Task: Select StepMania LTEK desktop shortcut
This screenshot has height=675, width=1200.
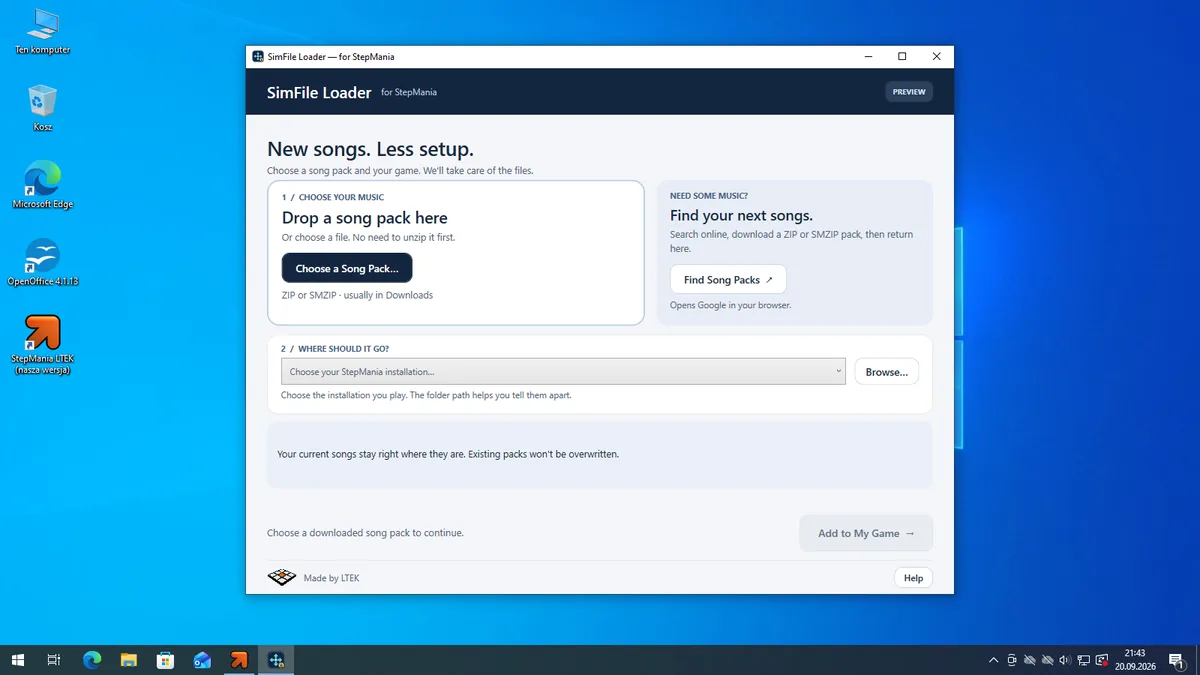Action: click(43, 344)
